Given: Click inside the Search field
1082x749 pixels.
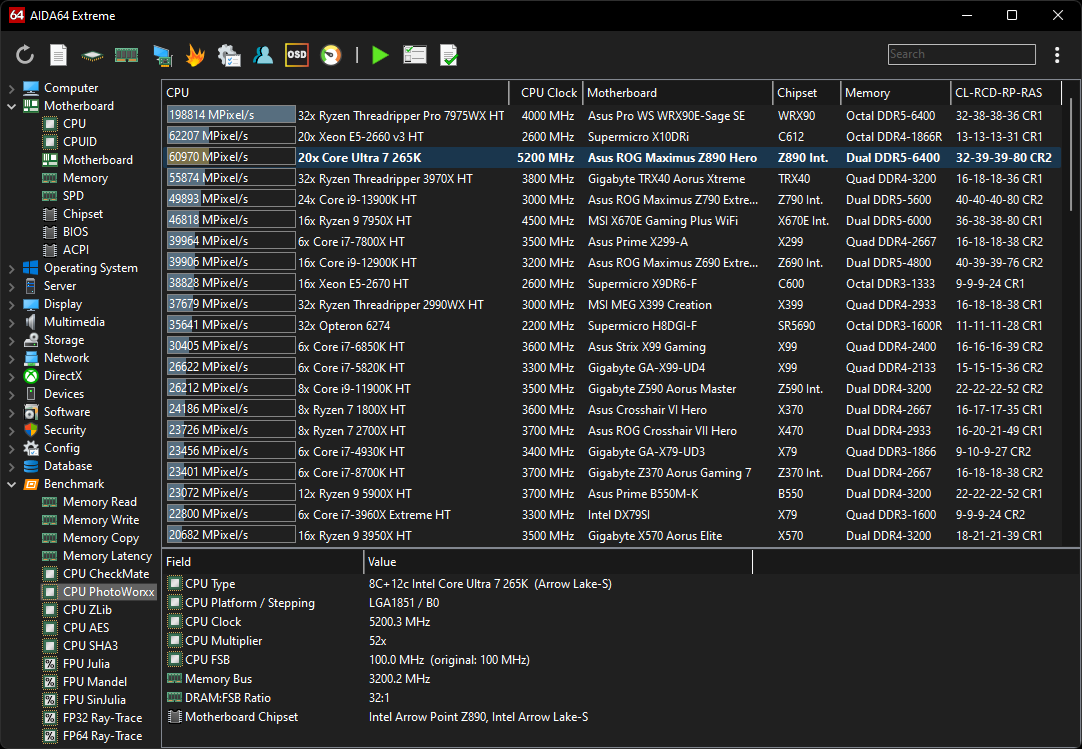Looking at the screenshot, I should tap(961, 54).
